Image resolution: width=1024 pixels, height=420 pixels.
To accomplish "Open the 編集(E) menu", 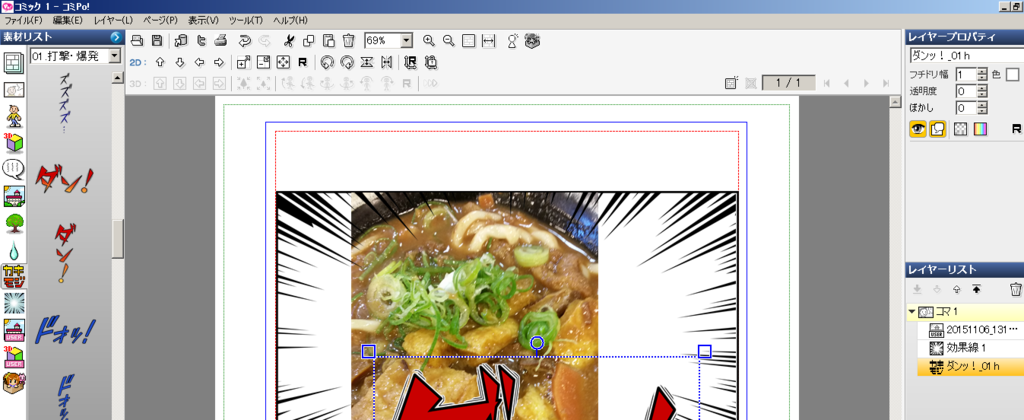I will [68, 20].
